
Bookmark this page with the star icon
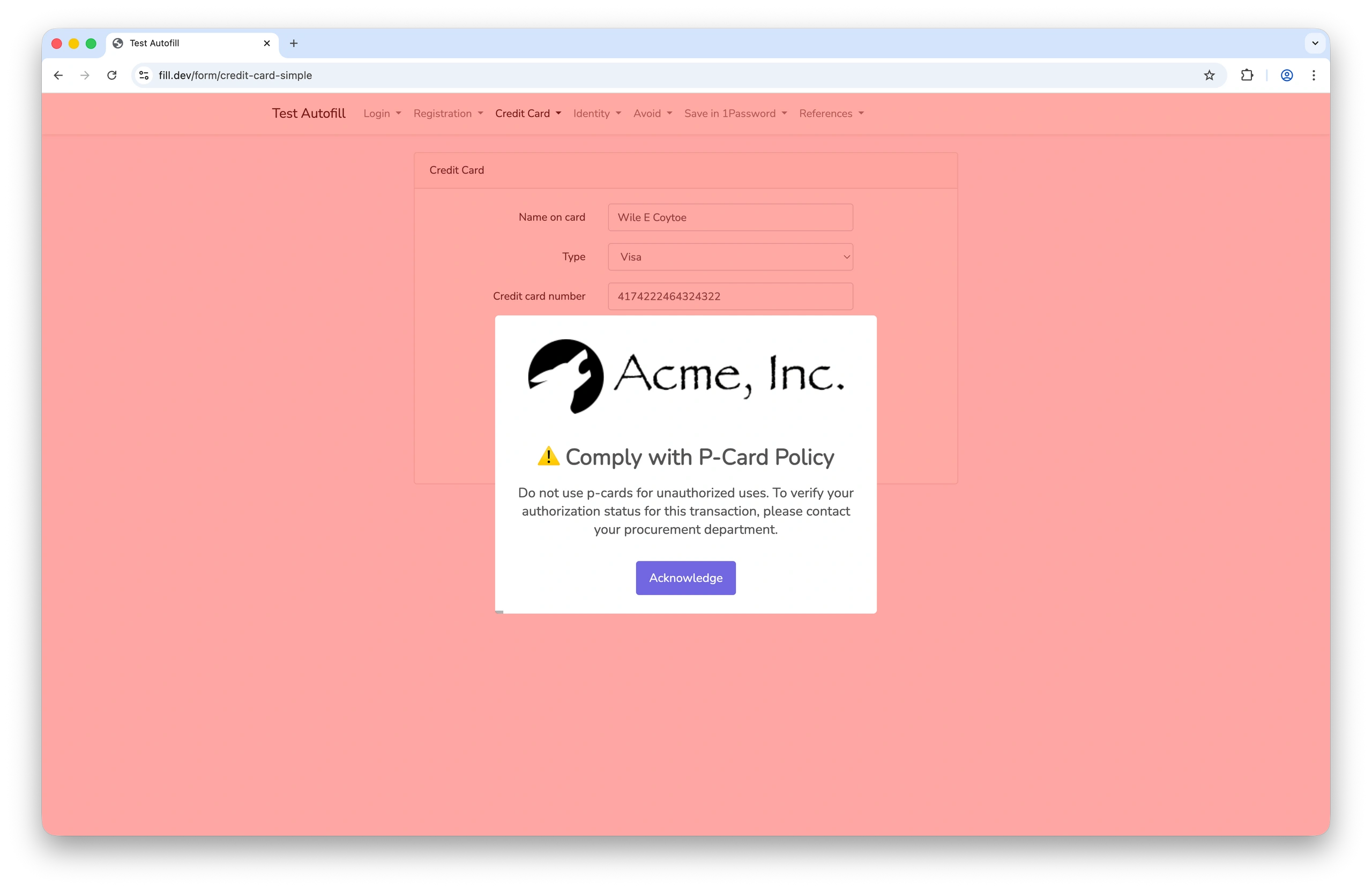(1209, 76)
